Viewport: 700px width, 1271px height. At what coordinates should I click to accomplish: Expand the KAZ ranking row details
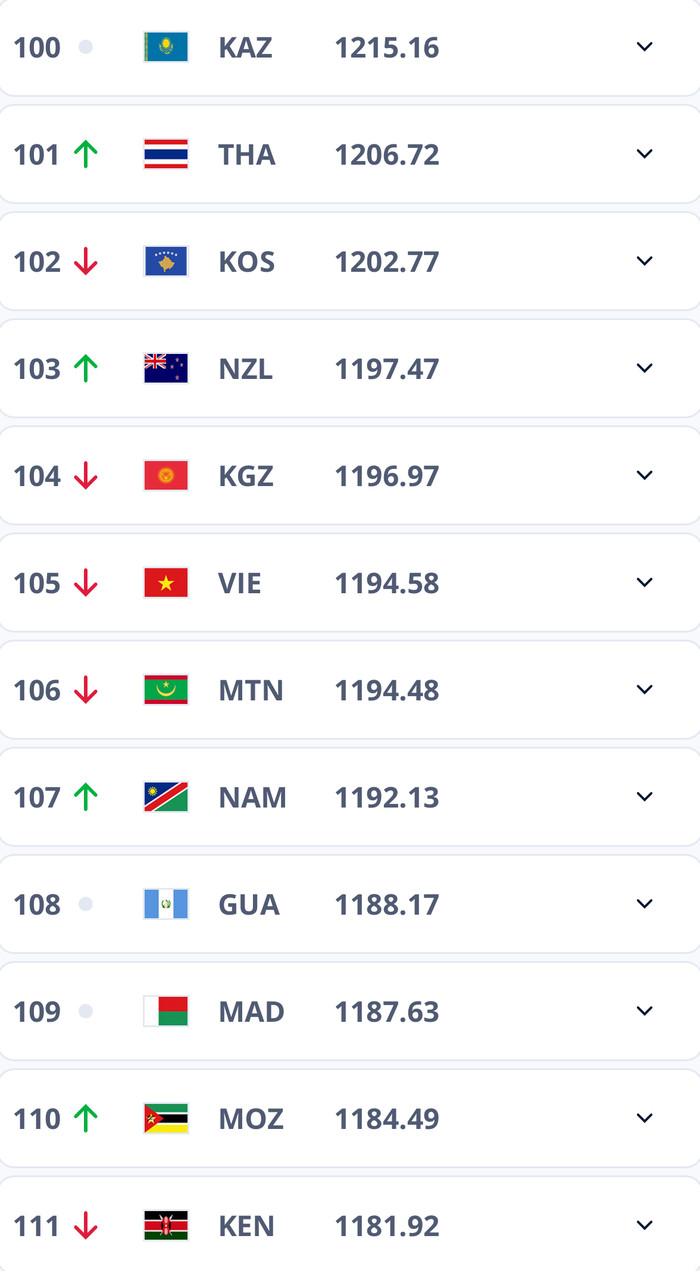click(x=645, y=46)
